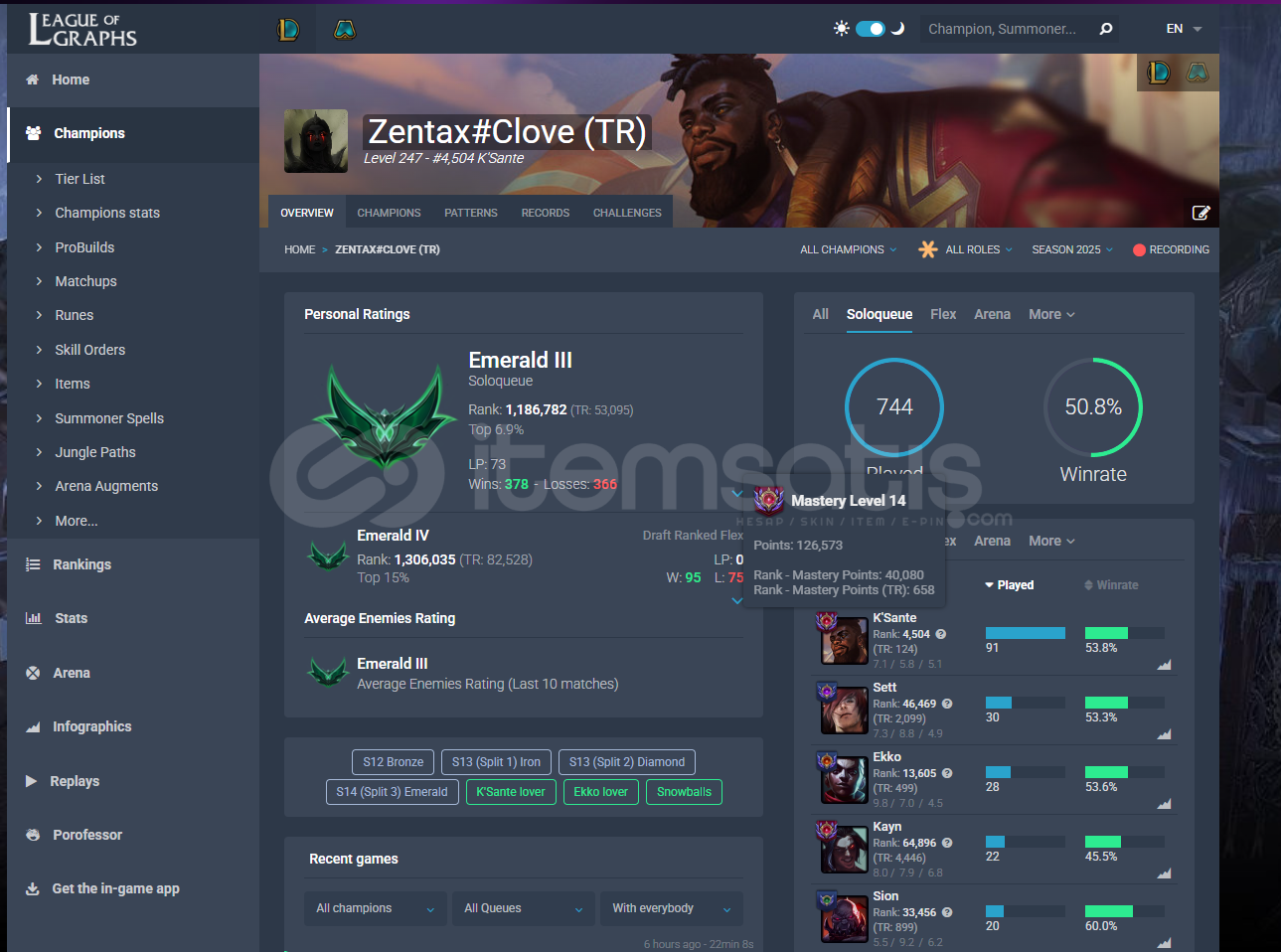Click the S14 (Split 3) Emerald tag
The height and width of the screenshot is (952, 1281).
[x=392, y=792]
